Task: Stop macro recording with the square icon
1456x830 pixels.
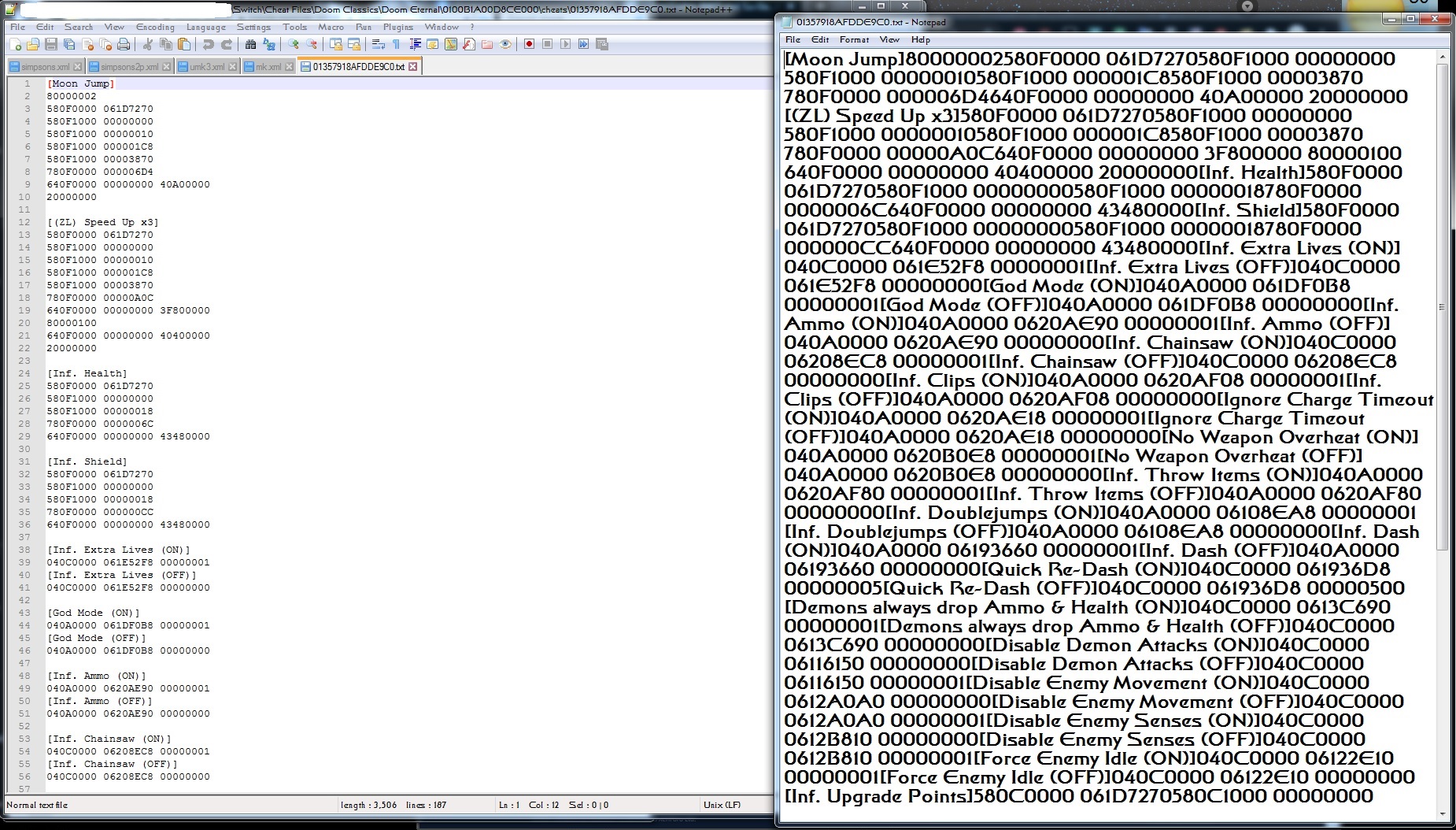Action: click(548, 44)
